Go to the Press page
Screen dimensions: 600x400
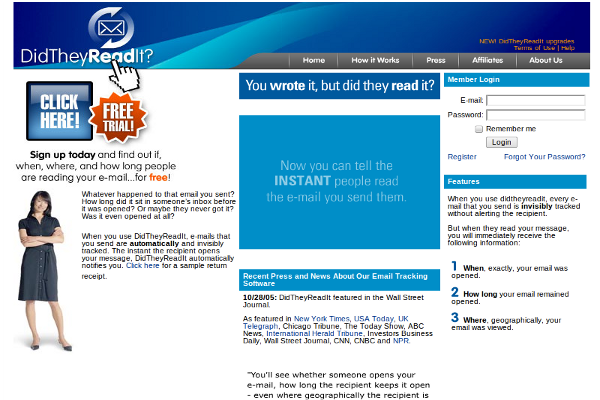click(x=436, y=60)
